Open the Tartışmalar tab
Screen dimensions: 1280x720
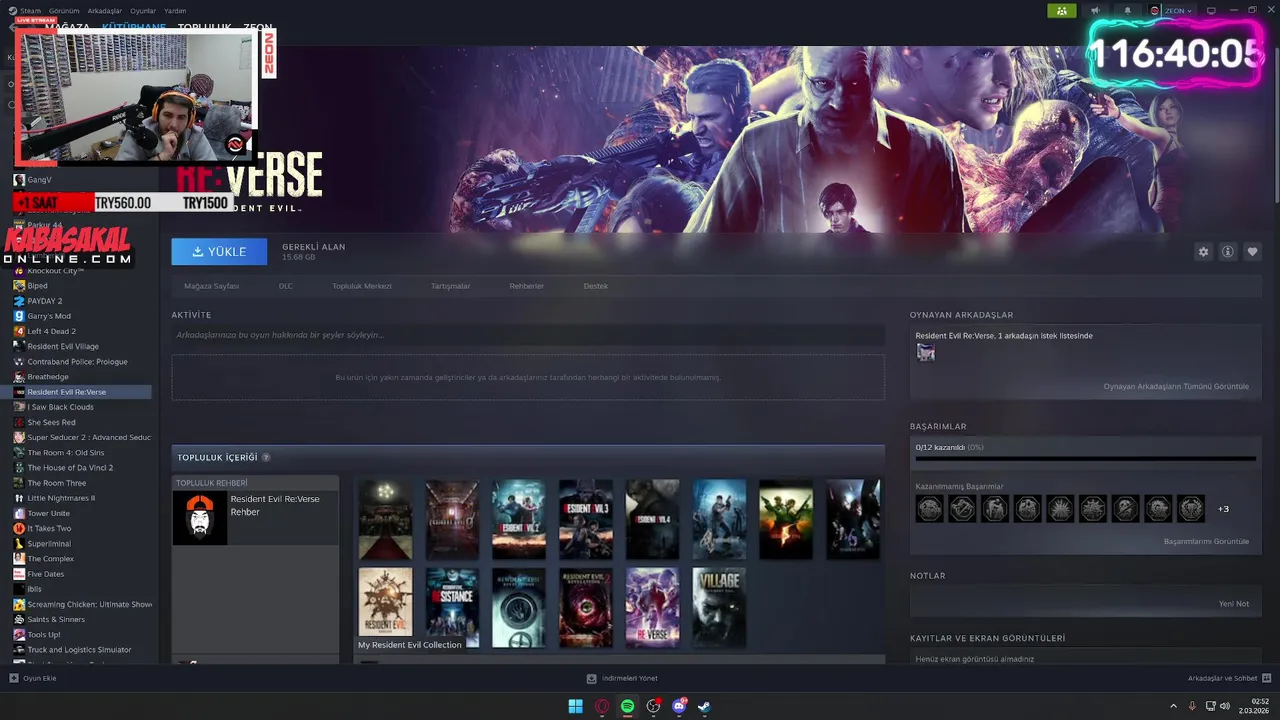(x=450, y=286)
